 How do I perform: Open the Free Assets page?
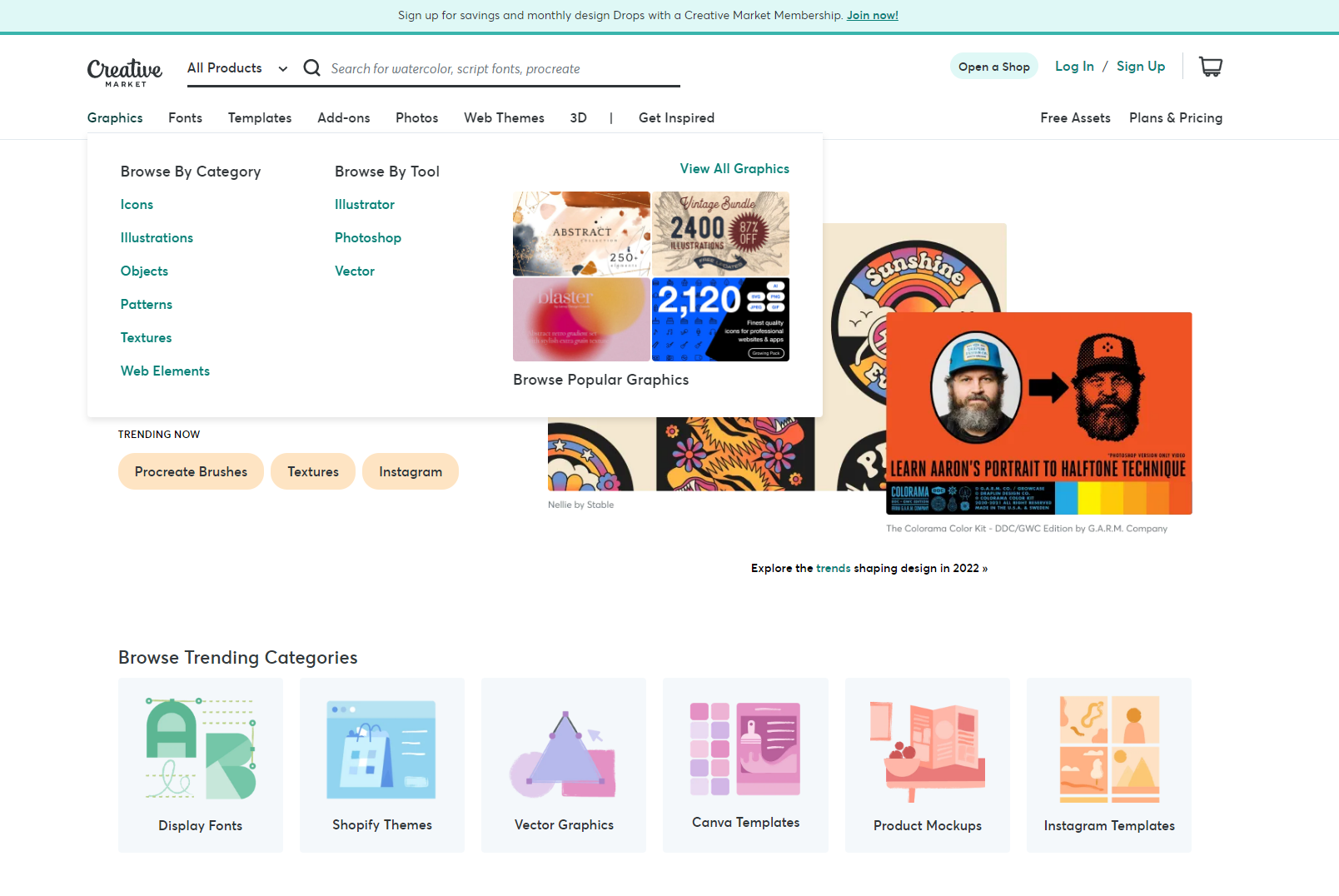pyautogui.click(x=1075, y=118)
